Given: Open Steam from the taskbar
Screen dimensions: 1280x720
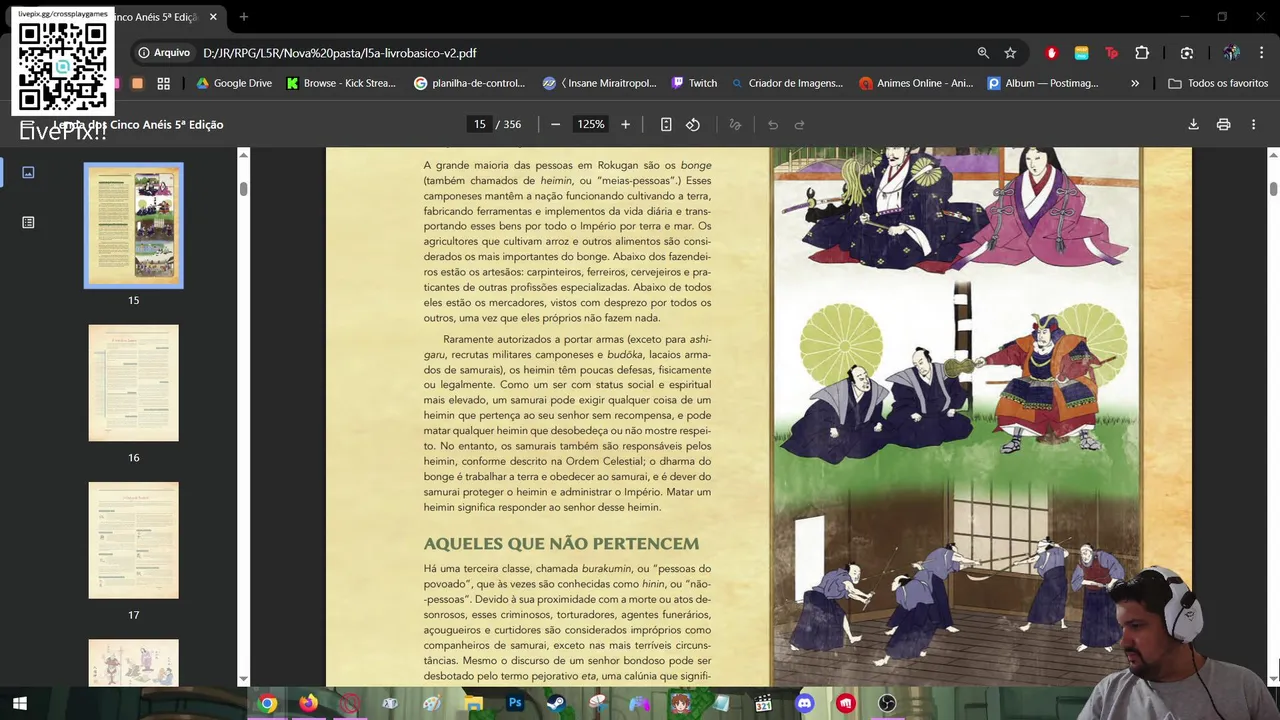Looking at the screenshot, I should pos(557,703).
